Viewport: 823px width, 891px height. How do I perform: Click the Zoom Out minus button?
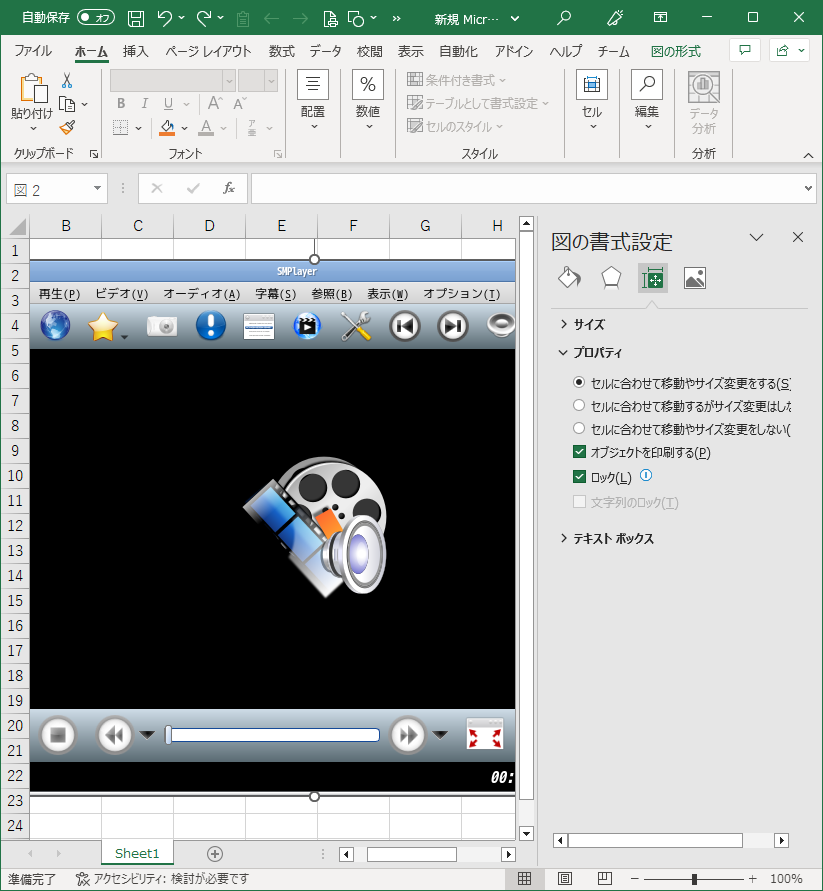point(635,879)
